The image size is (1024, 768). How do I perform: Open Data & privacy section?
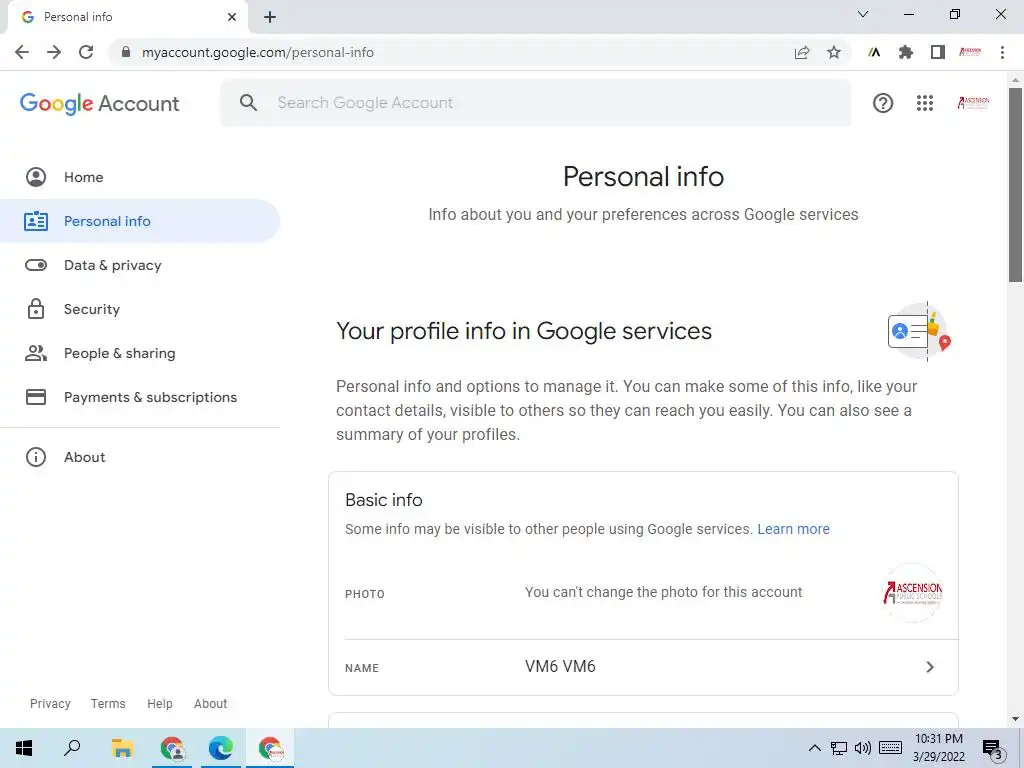[140, 265]
